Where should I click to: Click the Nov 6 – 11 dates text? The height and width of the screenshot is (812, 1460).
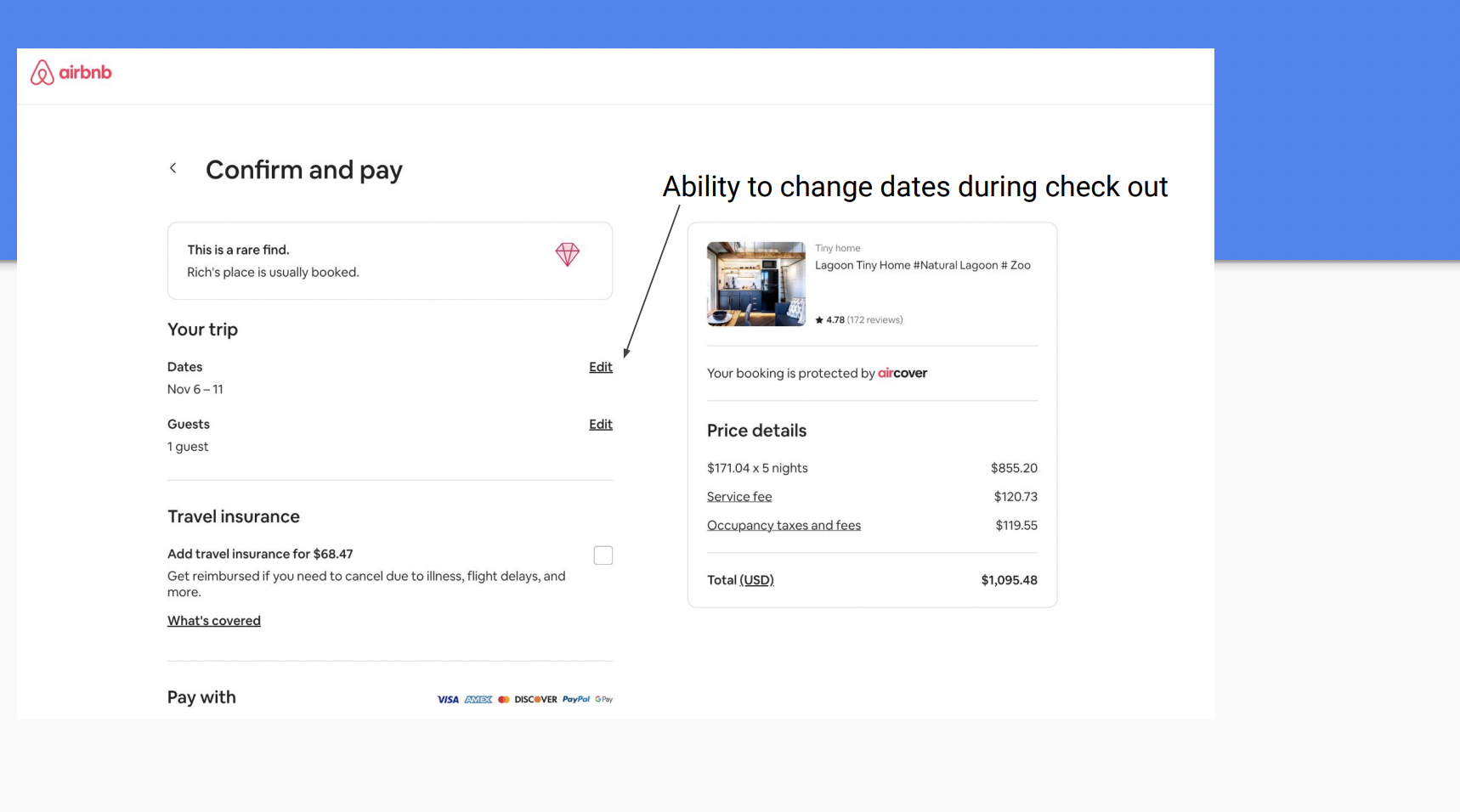tap(195, 389)
